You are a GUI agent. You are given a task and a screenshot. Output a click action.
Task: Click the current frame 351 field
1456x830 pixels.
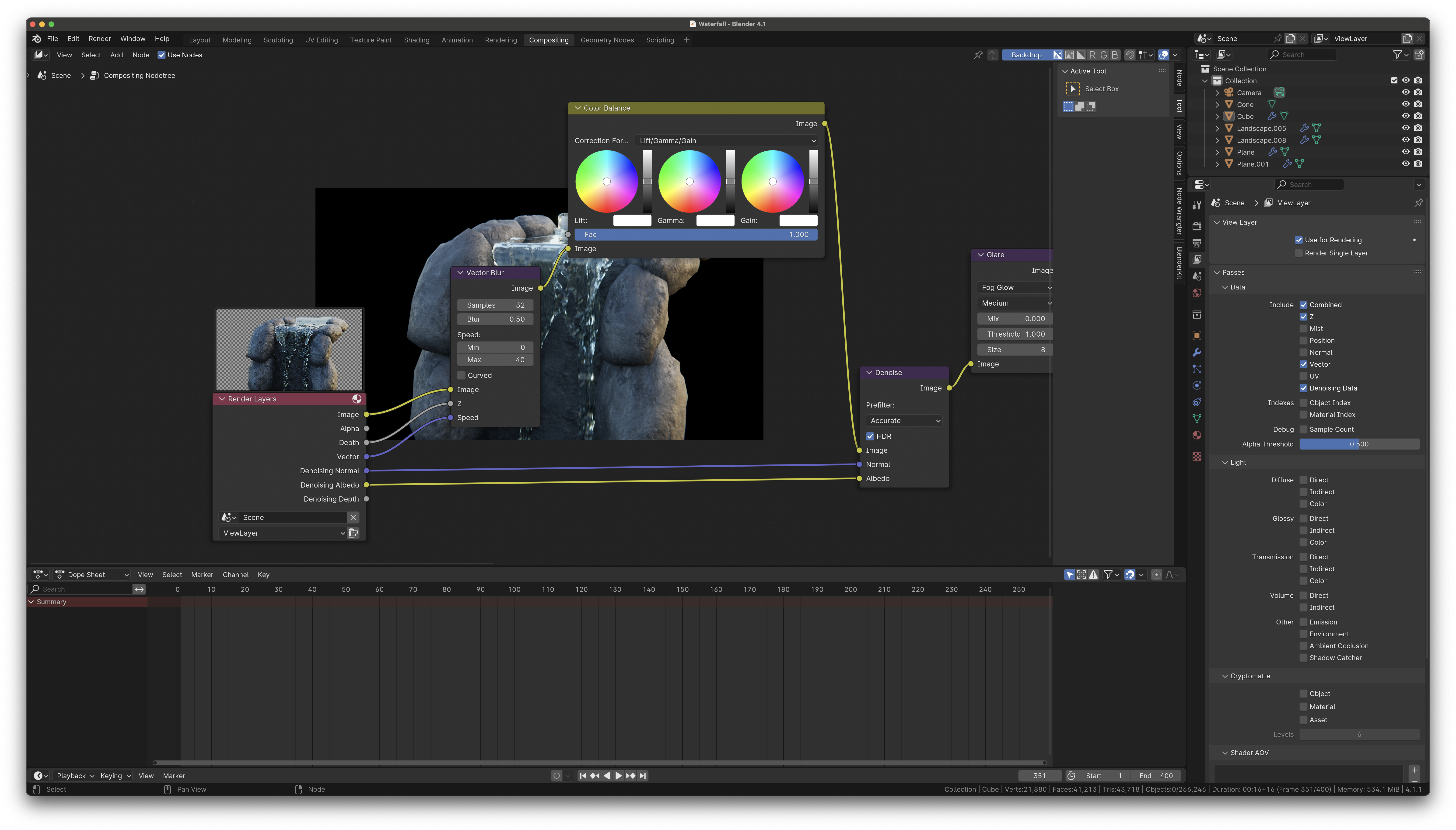click(x=1040, y=776)
